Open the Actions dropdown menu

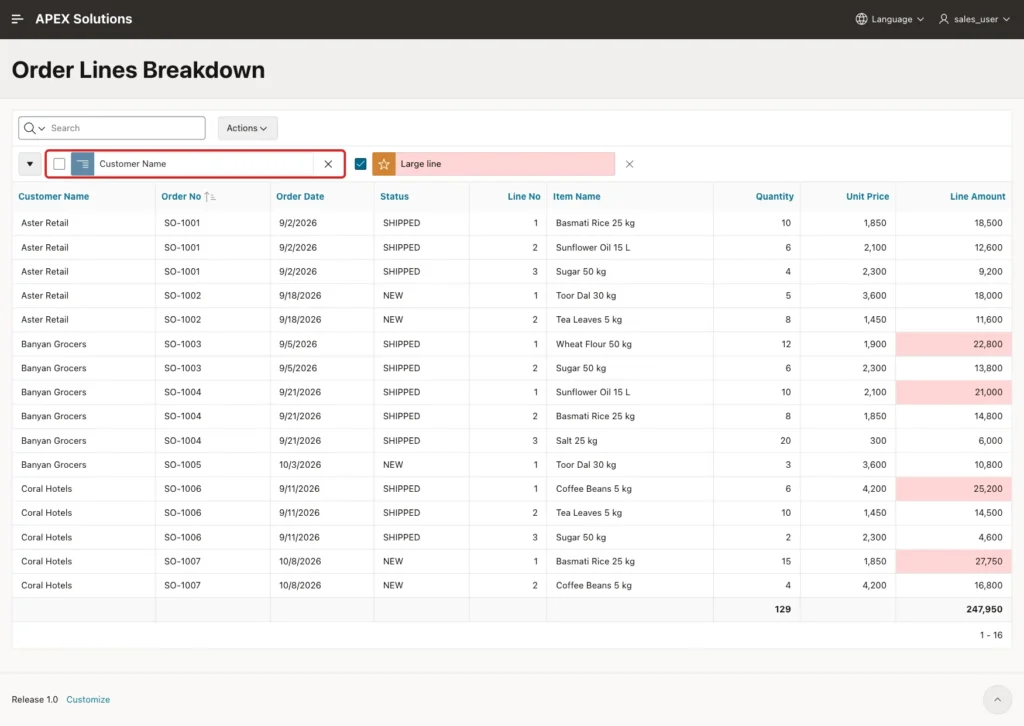(247, 128)
